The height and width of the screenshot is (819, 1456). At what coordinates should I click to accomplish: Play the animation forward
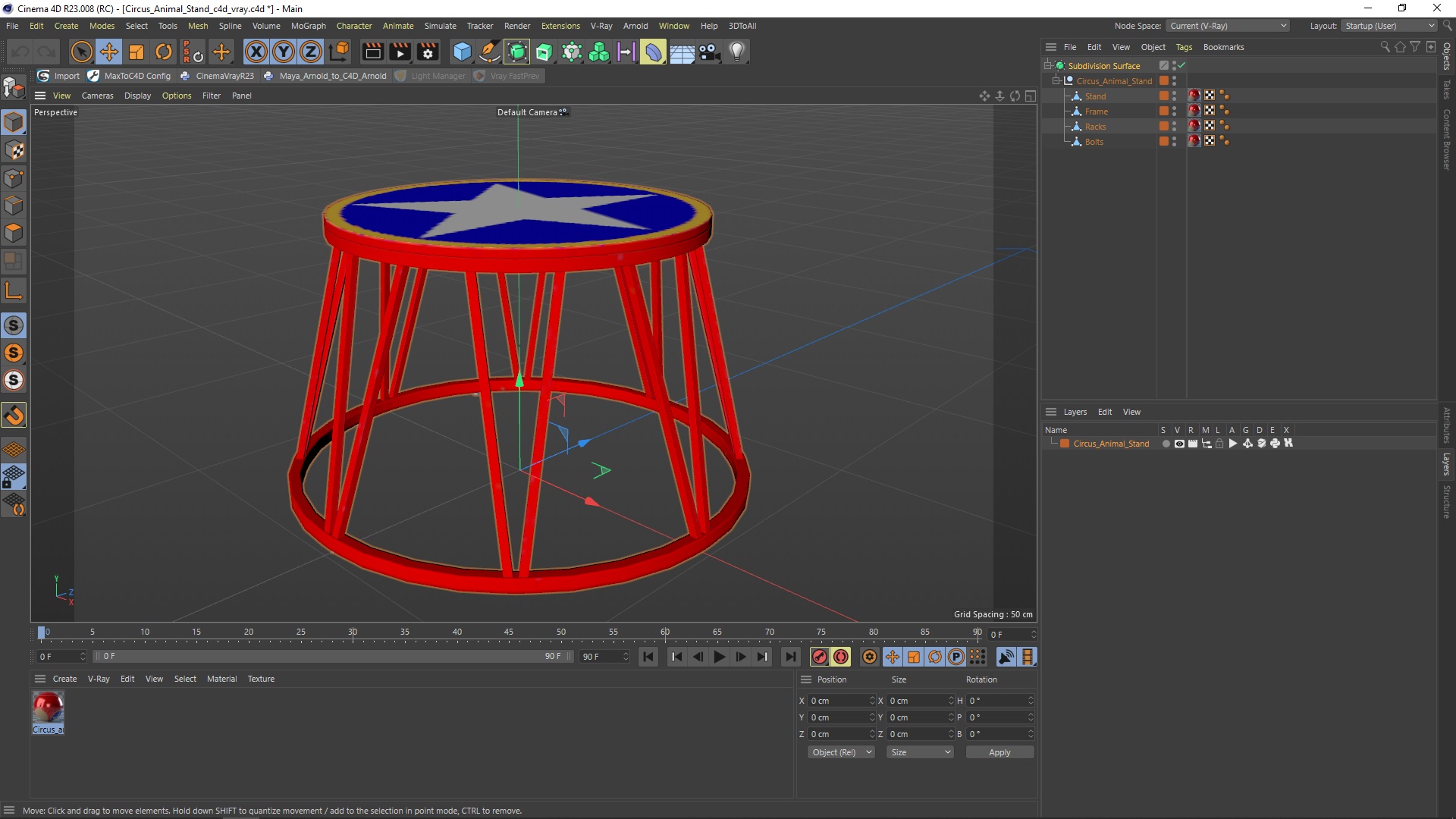click(720, 657)
